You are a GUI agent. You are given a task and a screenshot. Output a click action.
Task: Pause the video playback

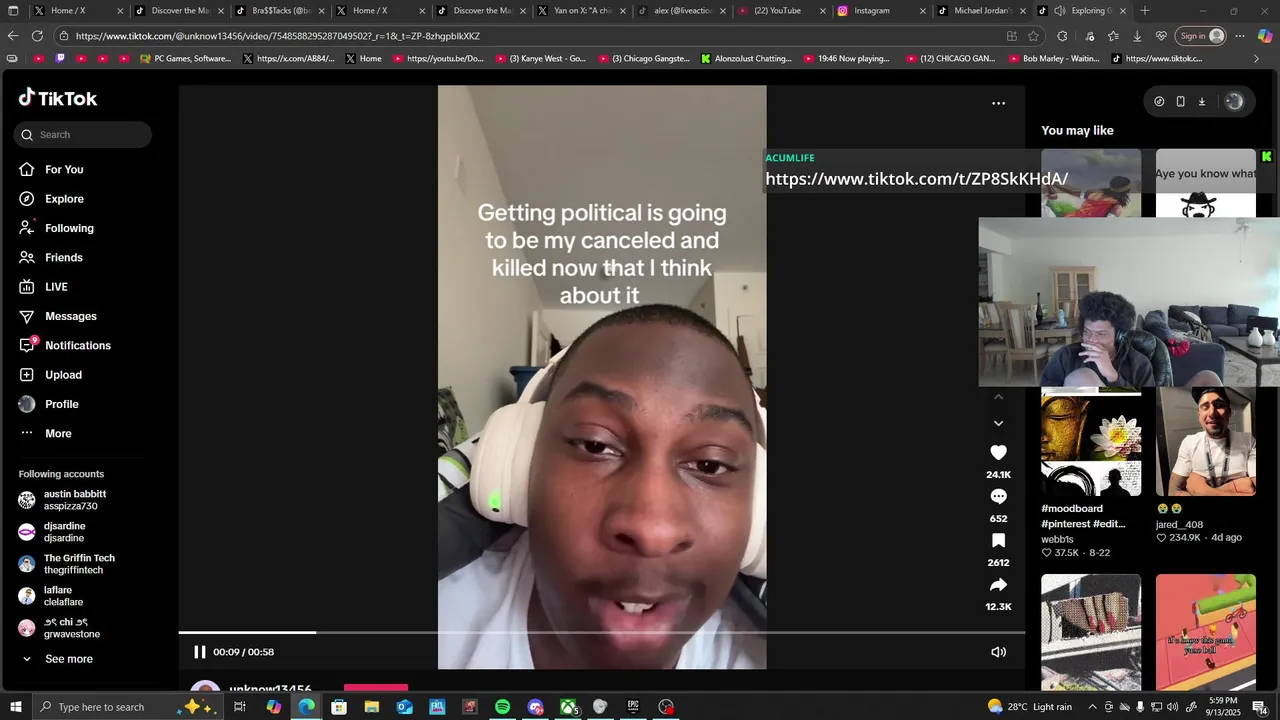click(199, 652)
